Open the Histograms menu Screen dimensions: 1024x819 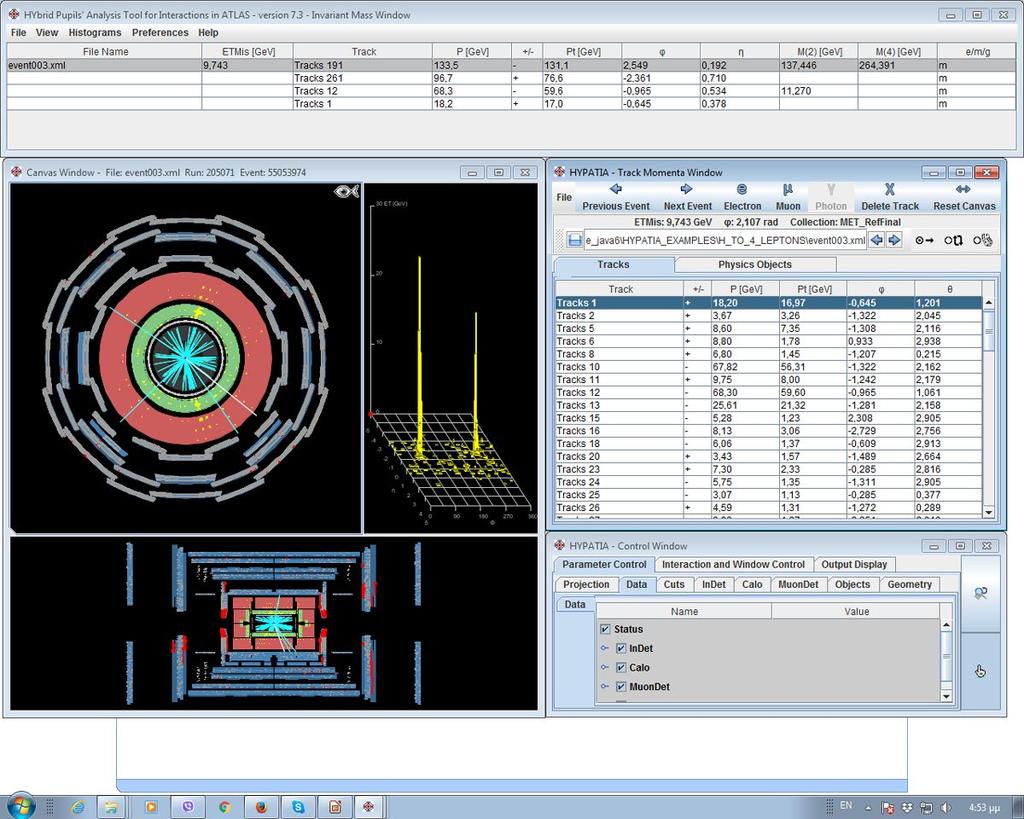pos(95,33)
